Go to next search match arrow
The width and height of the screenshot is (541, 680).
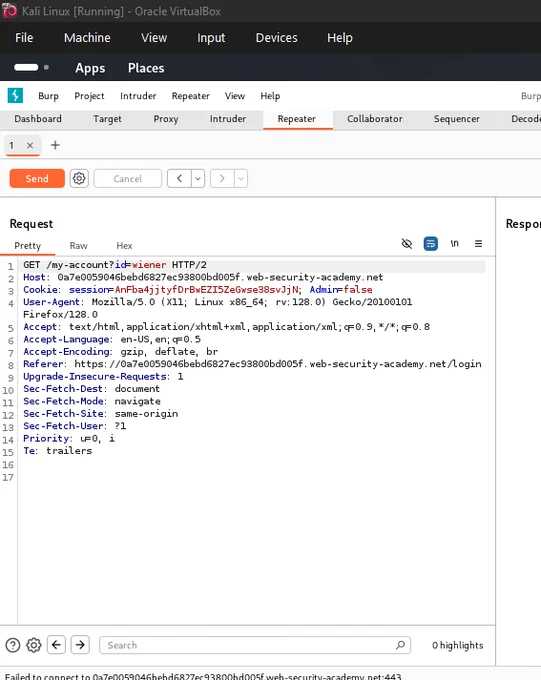tap(80, 645)
